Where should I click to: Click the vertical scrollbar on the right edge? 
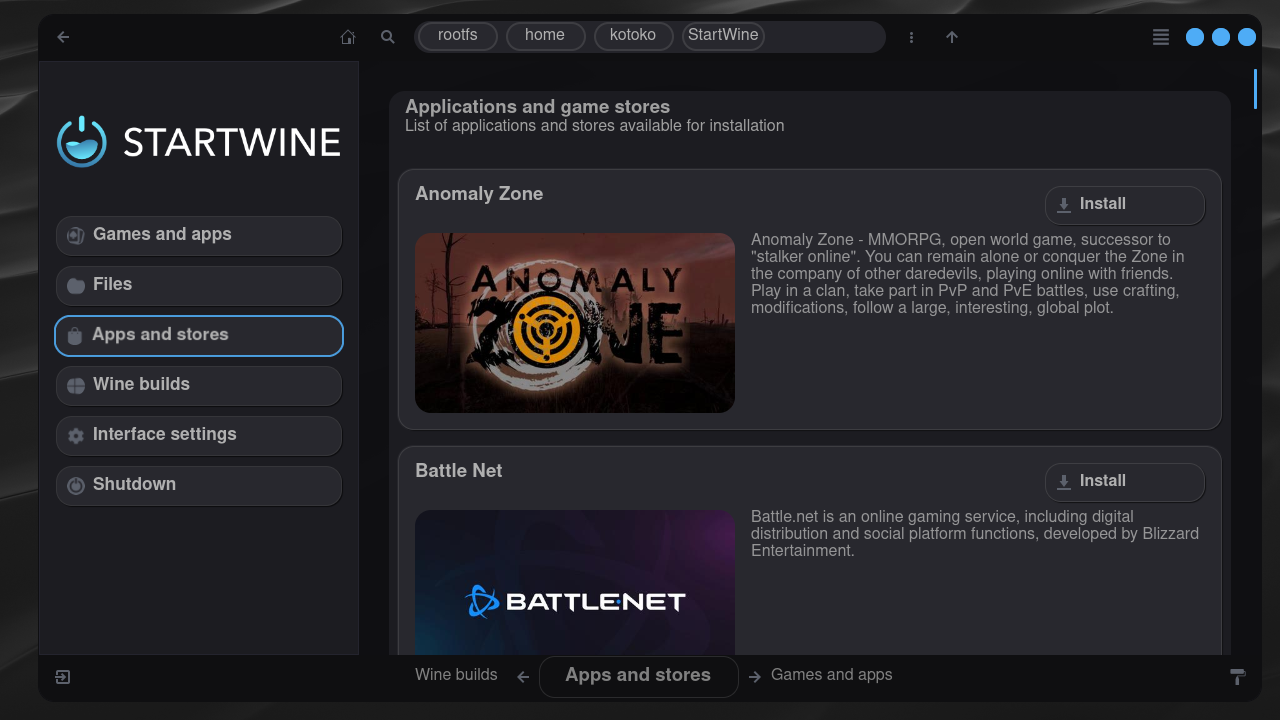(x=1255, y=88)
